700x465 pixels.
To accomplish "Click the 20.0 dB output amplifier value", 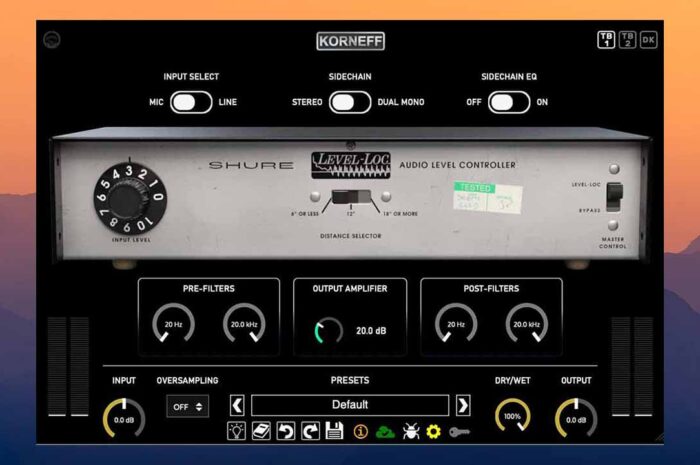I will point(371,331).
